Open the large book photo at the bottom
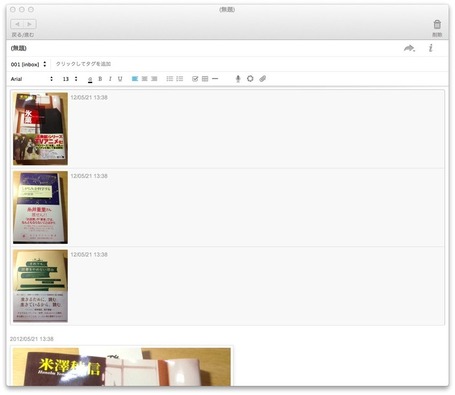This screenshot has width=455, height=395. pyautogui.click(x=122, y=367)
